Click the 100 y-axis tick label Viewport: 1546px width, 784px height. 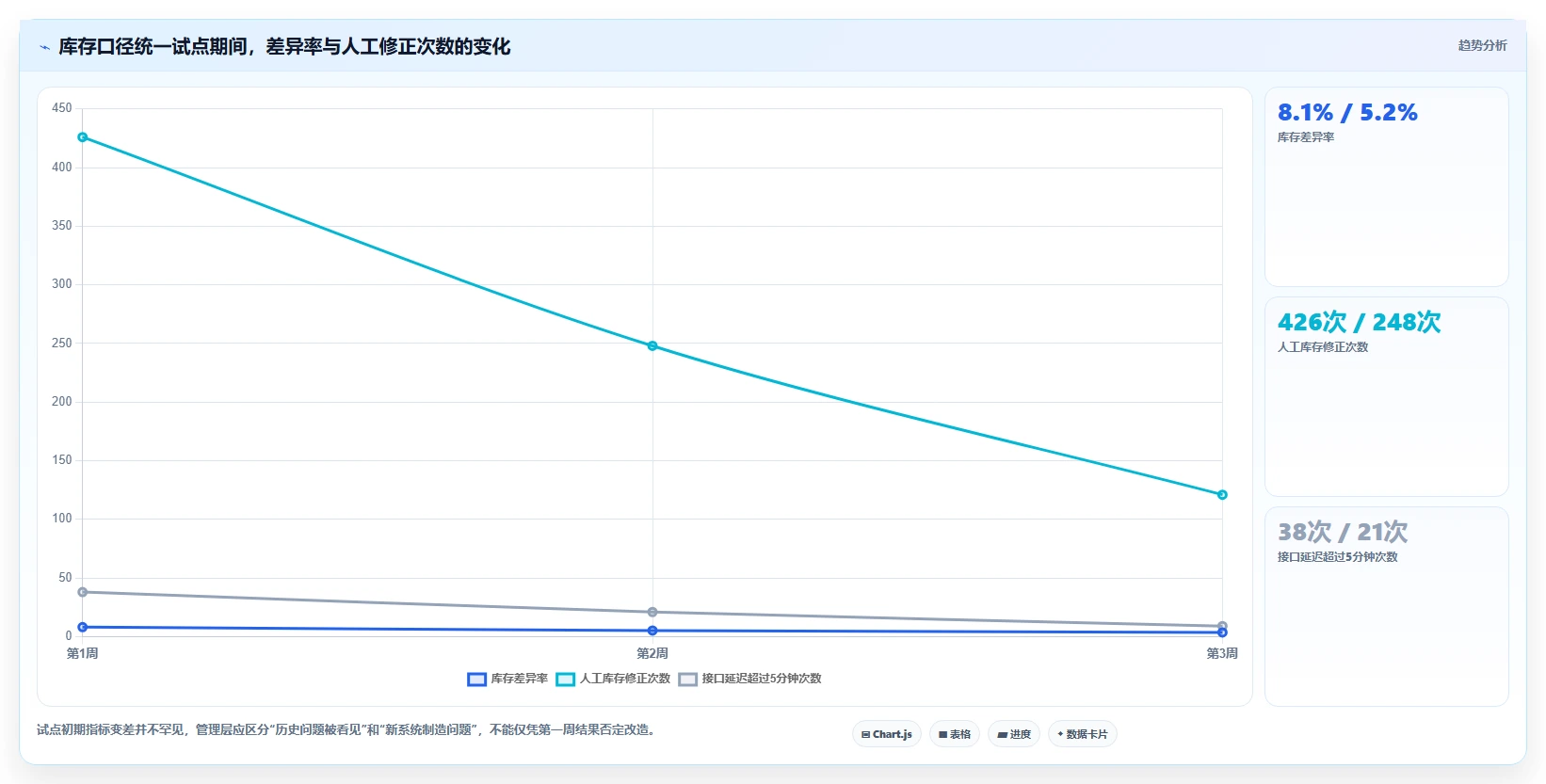tap(62, 519)
